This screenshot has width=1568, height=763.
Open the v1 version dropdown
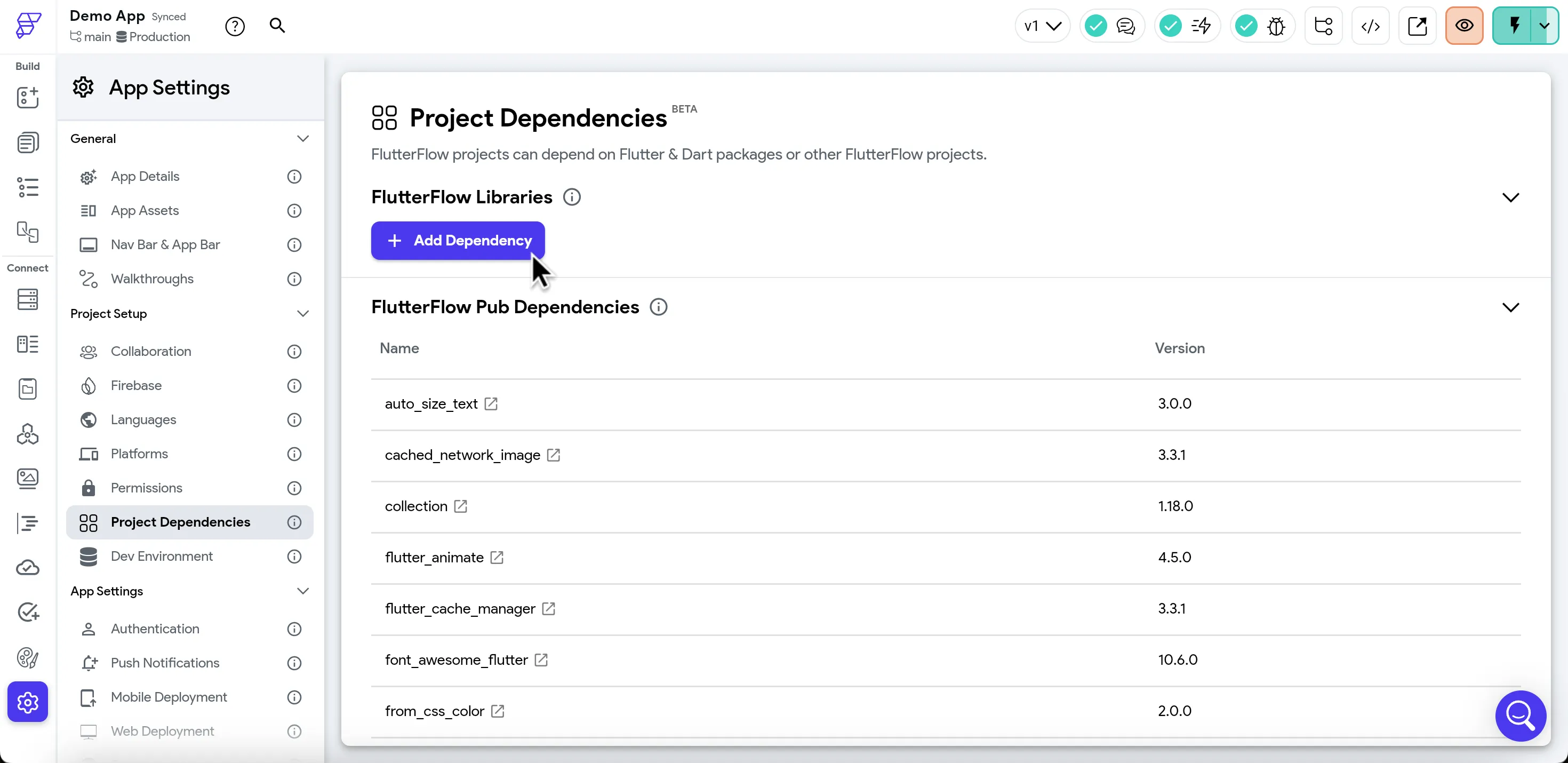(1042, 26)
